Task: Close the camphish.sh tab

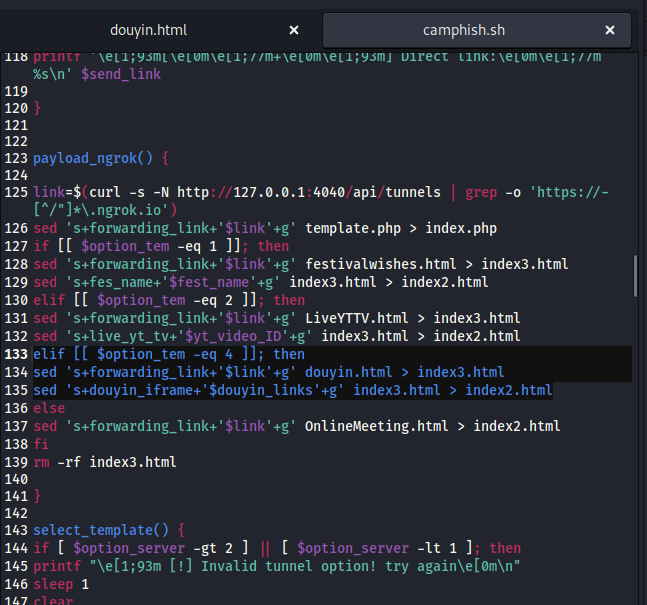Action: (x=610, y=30)
